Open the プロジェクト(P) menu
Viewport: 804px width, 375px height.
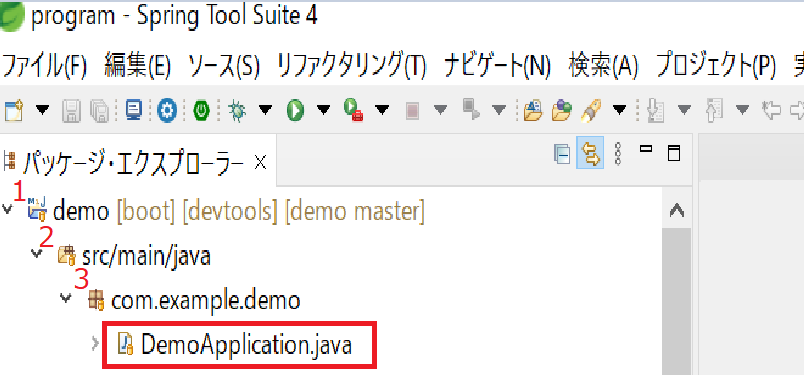click(x=716, y=66)
